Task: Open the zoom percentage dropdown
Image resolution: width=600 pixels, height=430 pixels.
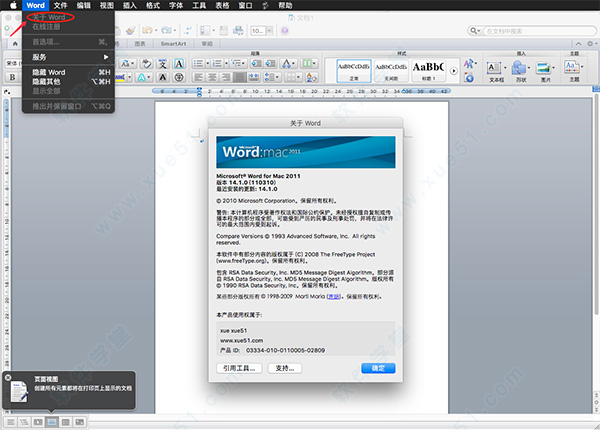Action: coord(270,31)
